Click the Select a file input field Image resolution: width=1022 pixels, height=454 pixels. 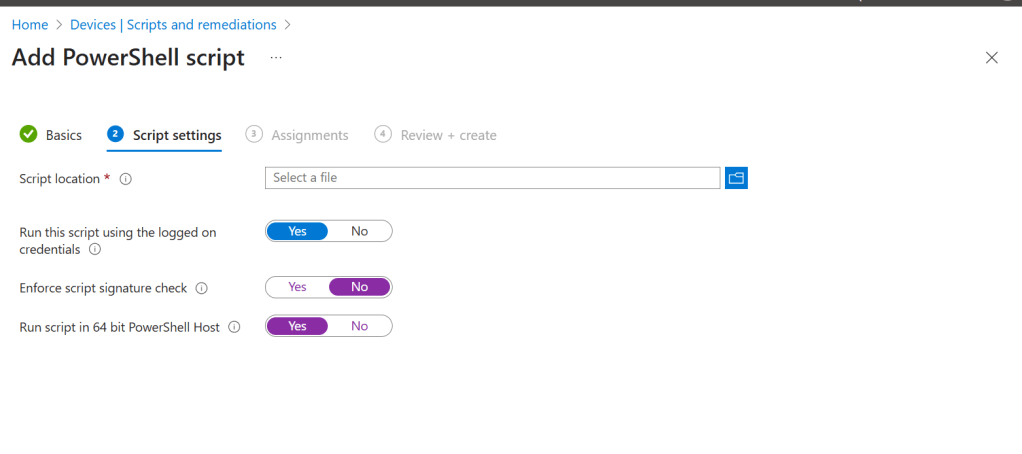(492, 178)
